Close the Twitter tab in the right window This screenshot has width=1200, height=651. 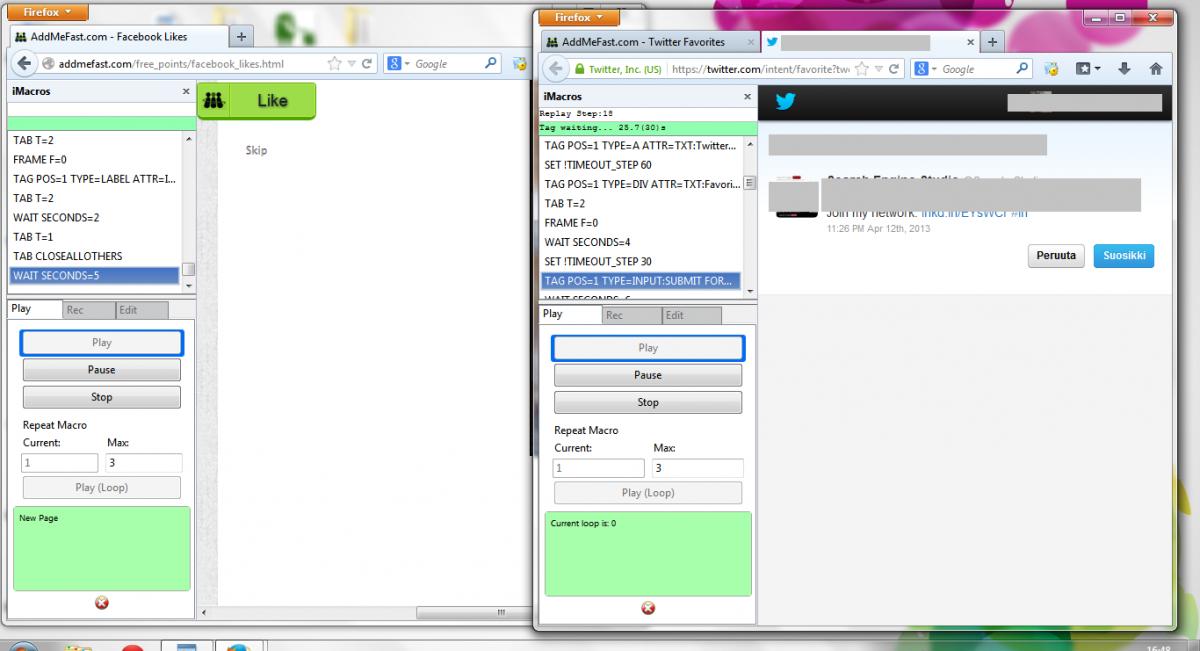(969, 43)
